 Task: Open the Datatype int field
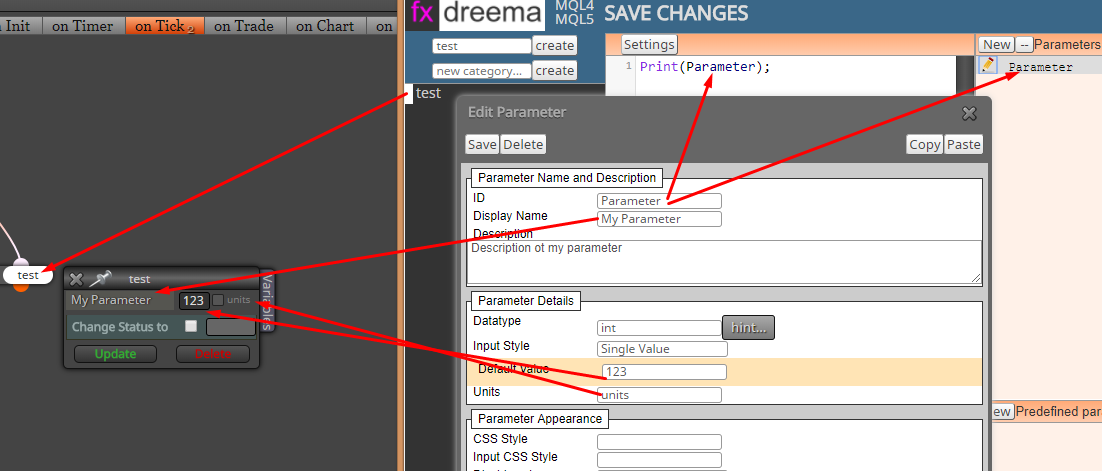pos(659,328)
